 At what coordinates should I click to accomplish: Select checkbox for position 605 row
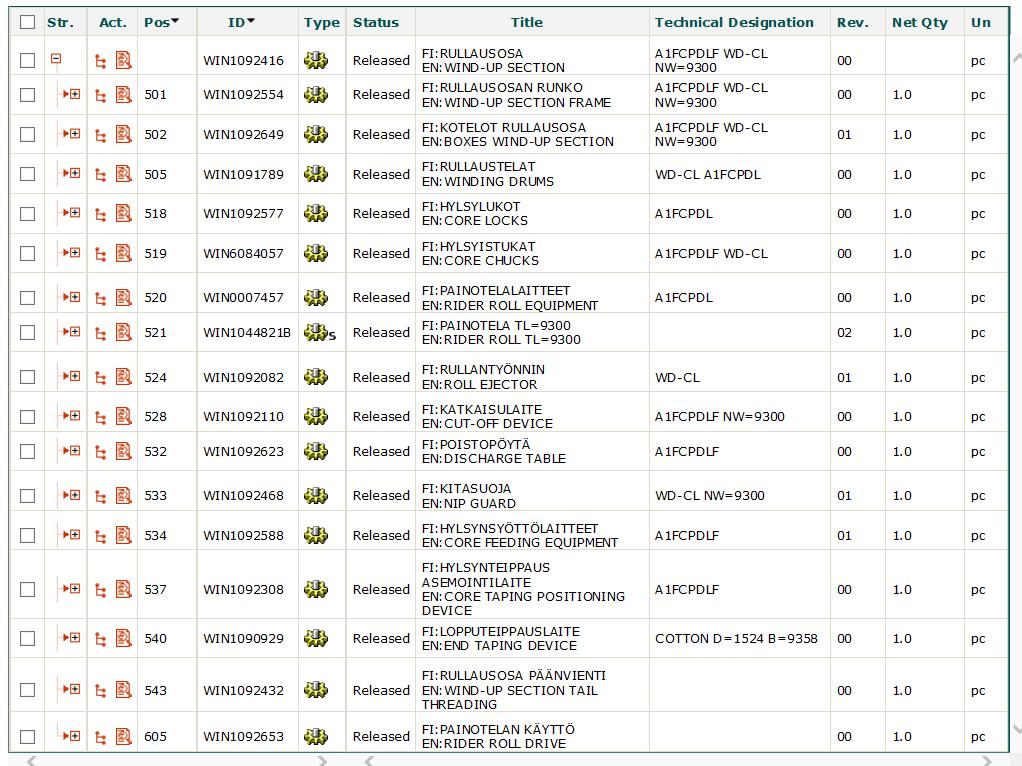pos(27,737)
